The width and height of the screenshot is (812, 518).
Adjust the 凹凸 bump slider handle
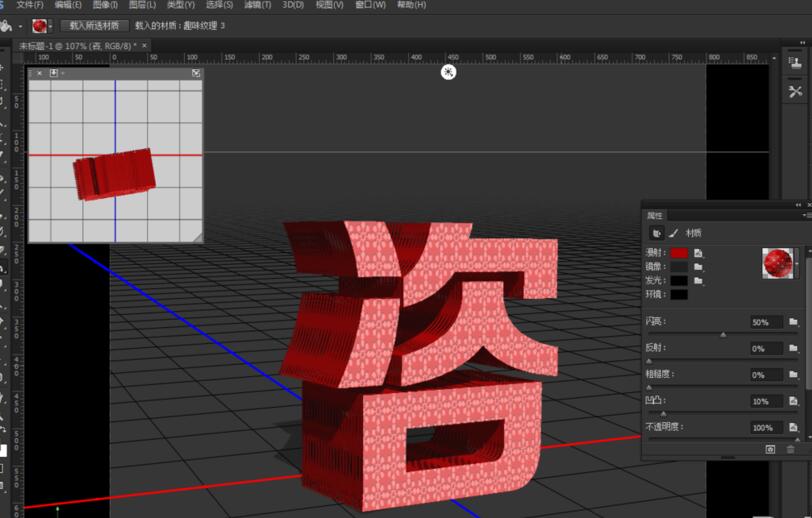(663, 413)
